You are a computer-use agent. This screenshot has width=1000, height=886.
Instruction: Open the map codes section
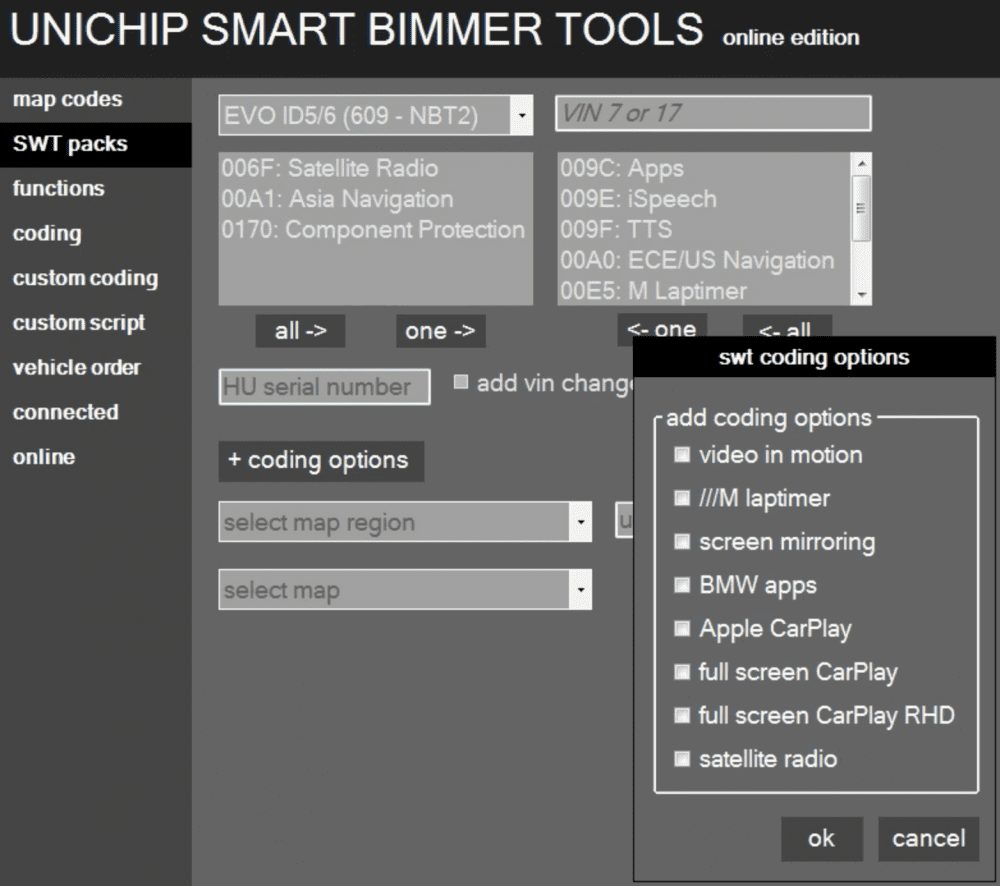(x=68, y=100)
